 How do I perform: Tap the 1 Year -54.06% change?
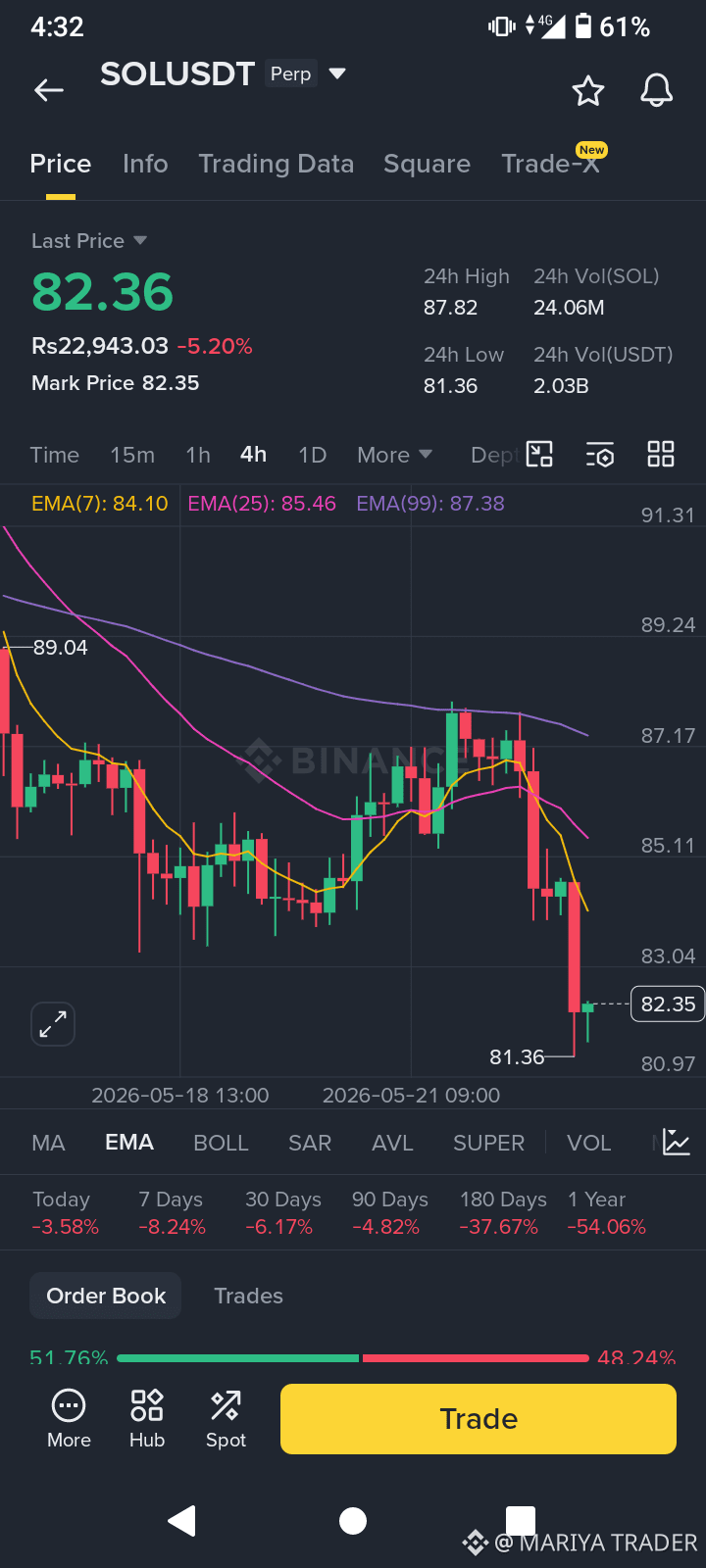(x=606, y=1213)
